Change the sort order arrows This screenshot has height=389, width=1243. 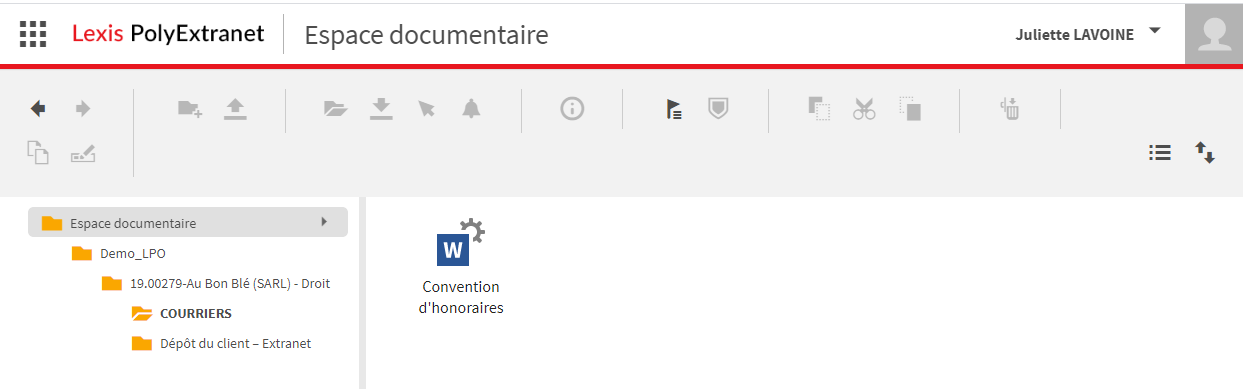[x=1204, y=153]
